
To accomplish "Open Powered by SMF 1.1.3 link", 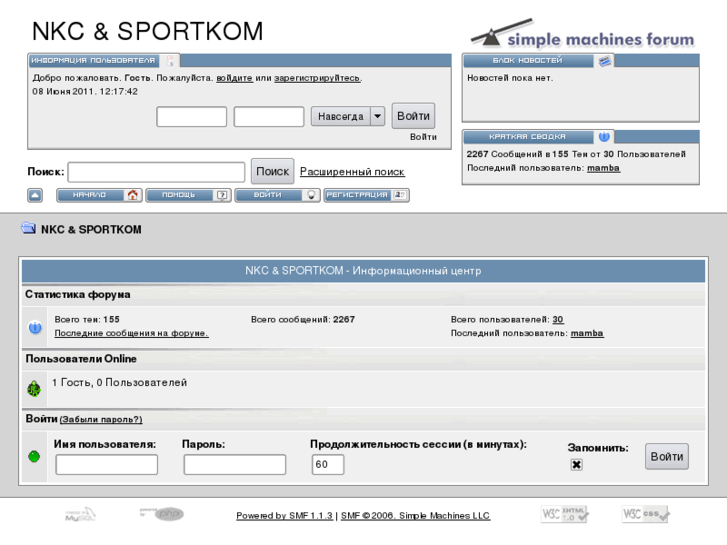I will [284, 515].
